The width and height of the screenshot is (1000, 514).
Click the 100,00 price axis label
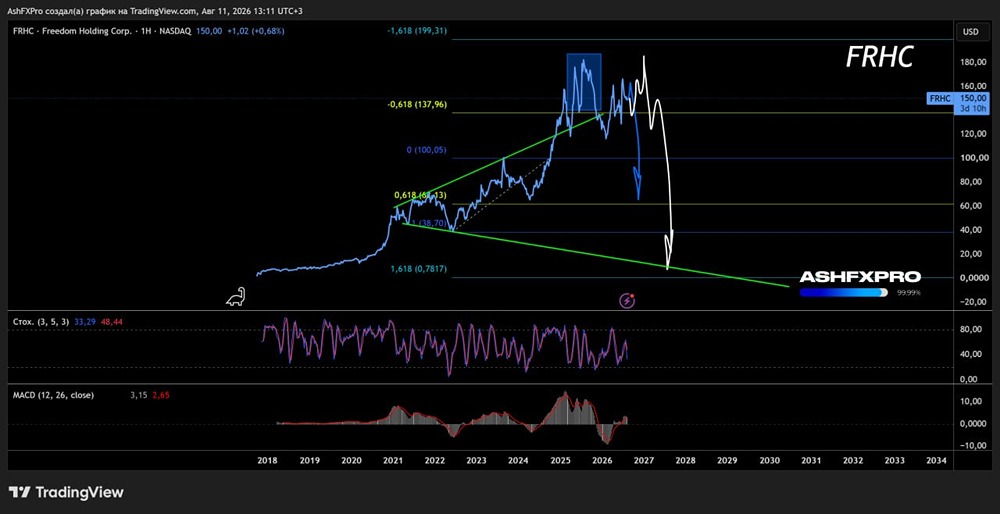tap(973, 158)
